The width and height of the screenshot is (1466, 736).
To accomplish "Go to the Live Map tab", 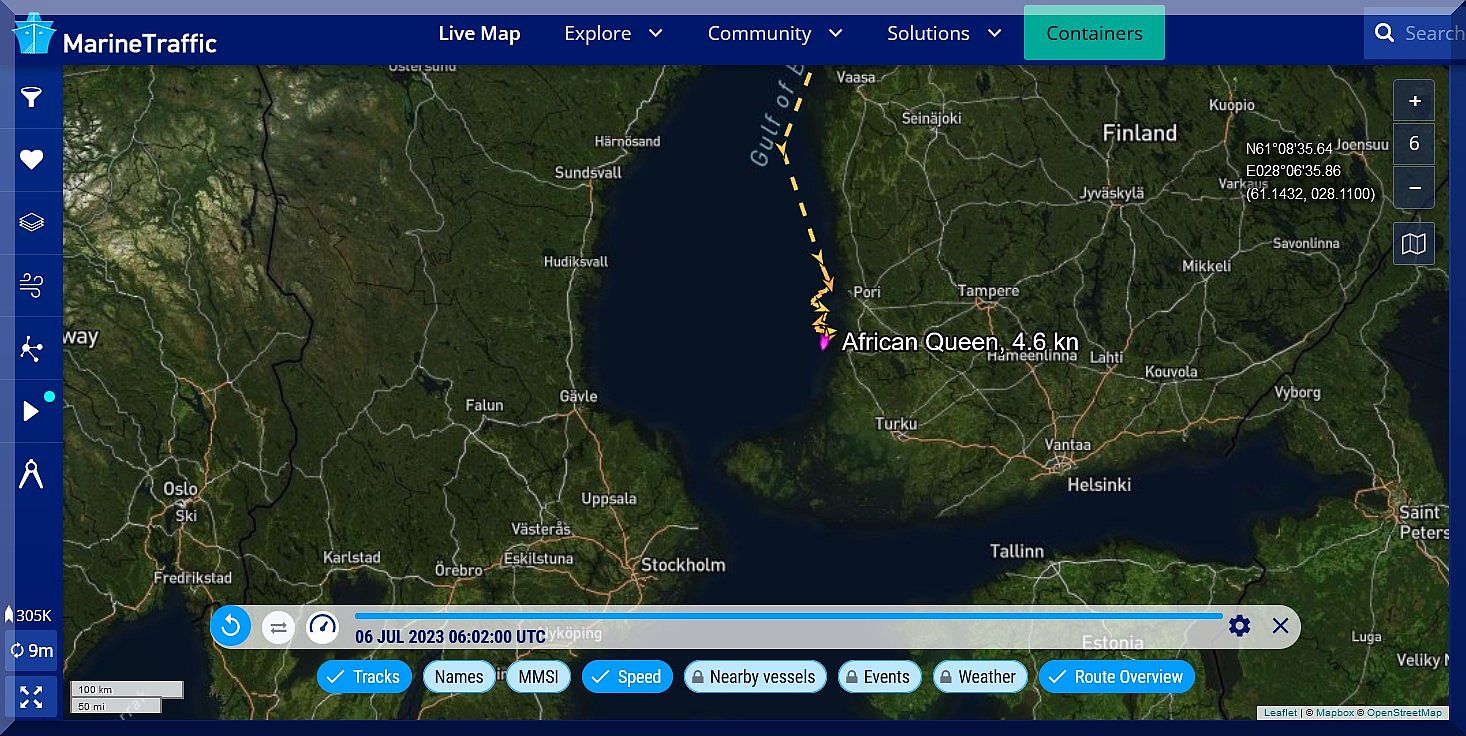I will (479, 33).
